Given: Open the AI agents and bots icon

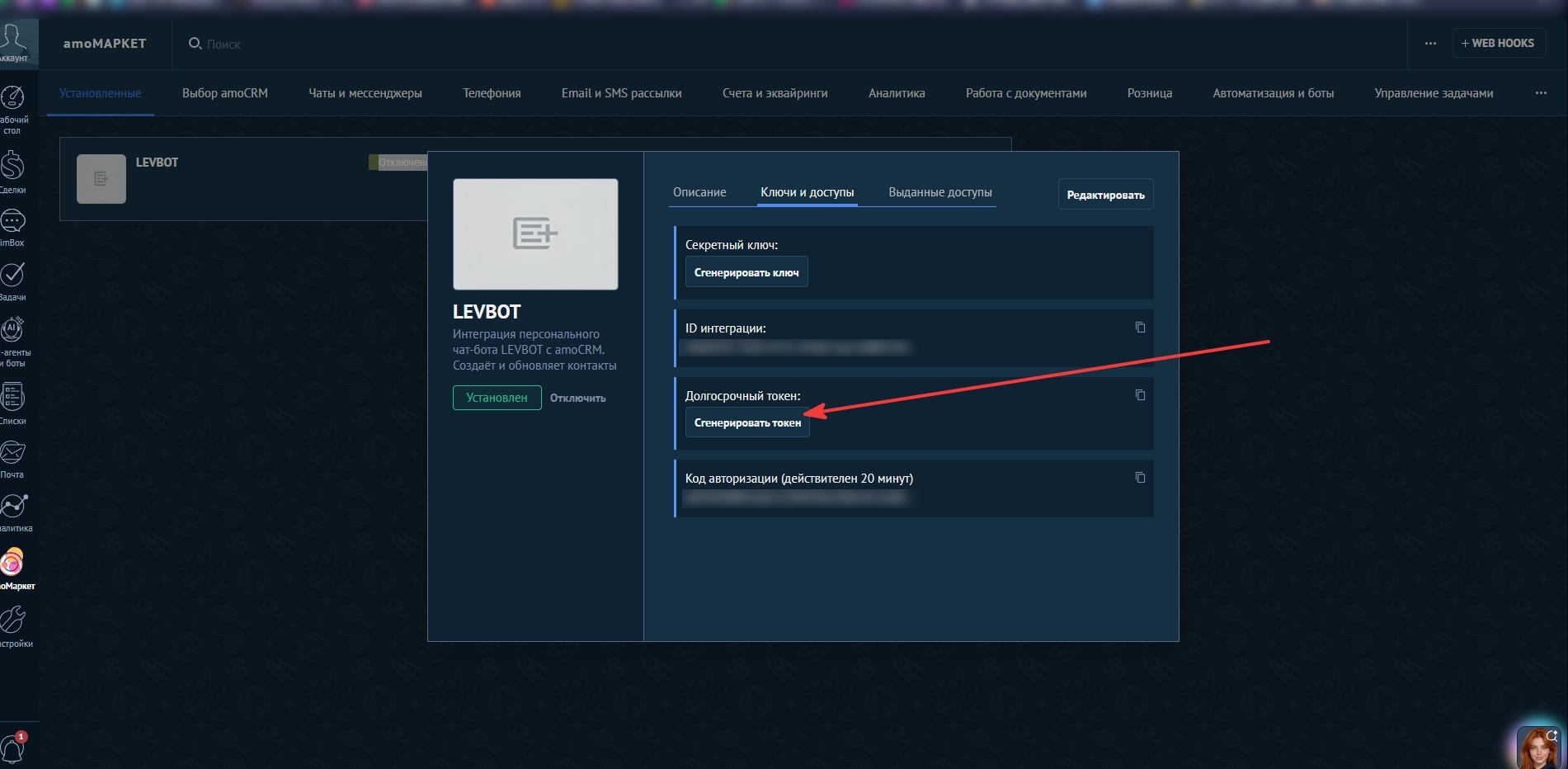Looking at the screenshot, I should click(12, 329).
